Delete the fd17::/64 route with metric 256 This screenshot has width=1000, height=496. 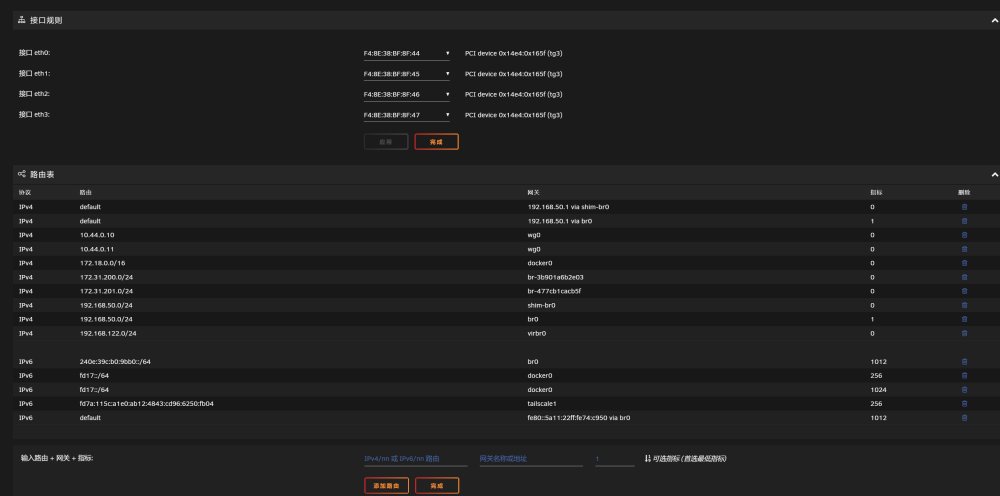[x=964, y=376]
